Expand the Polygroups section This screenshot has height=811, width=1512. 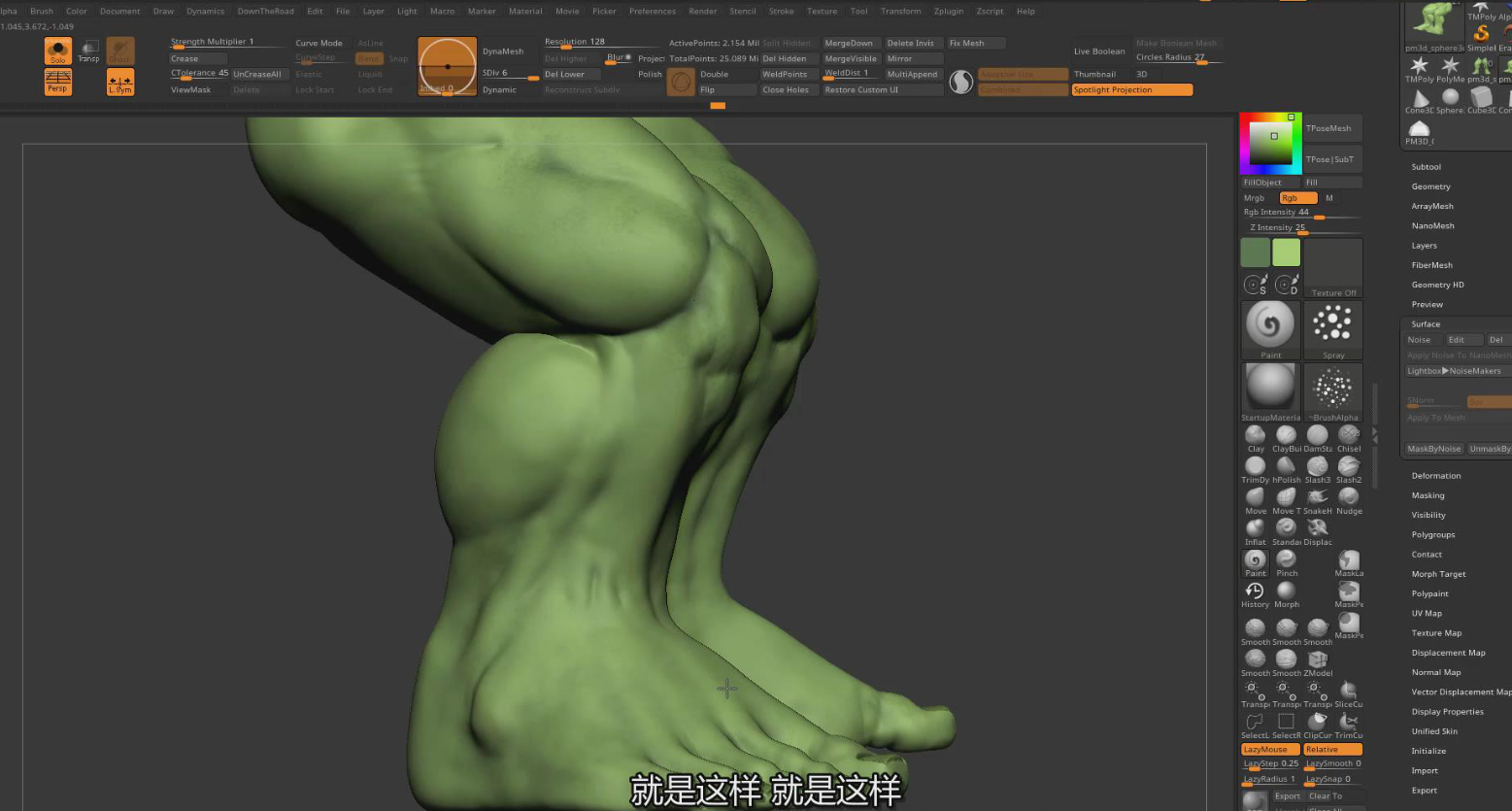1432,534
